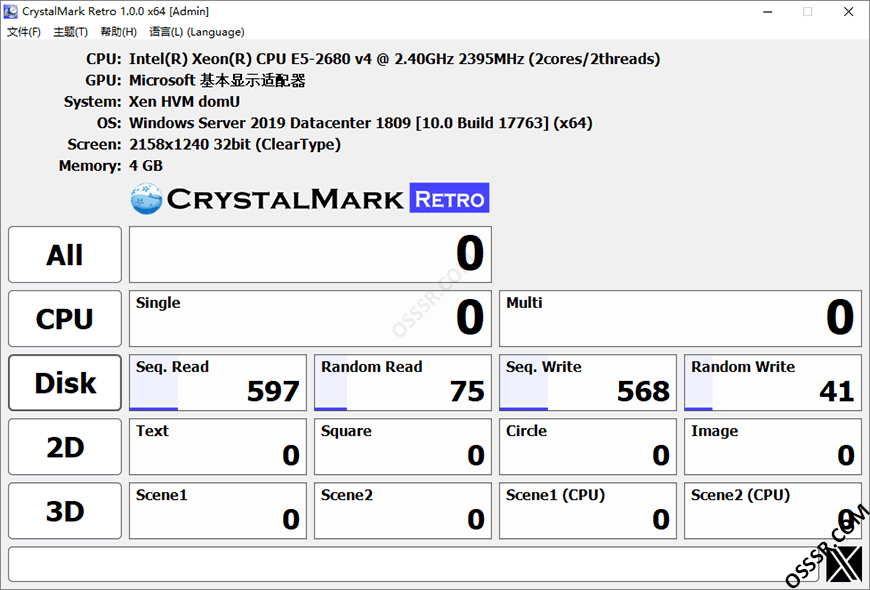Run all benchmarks with All button
870x590 pixels.
point(65,255)
